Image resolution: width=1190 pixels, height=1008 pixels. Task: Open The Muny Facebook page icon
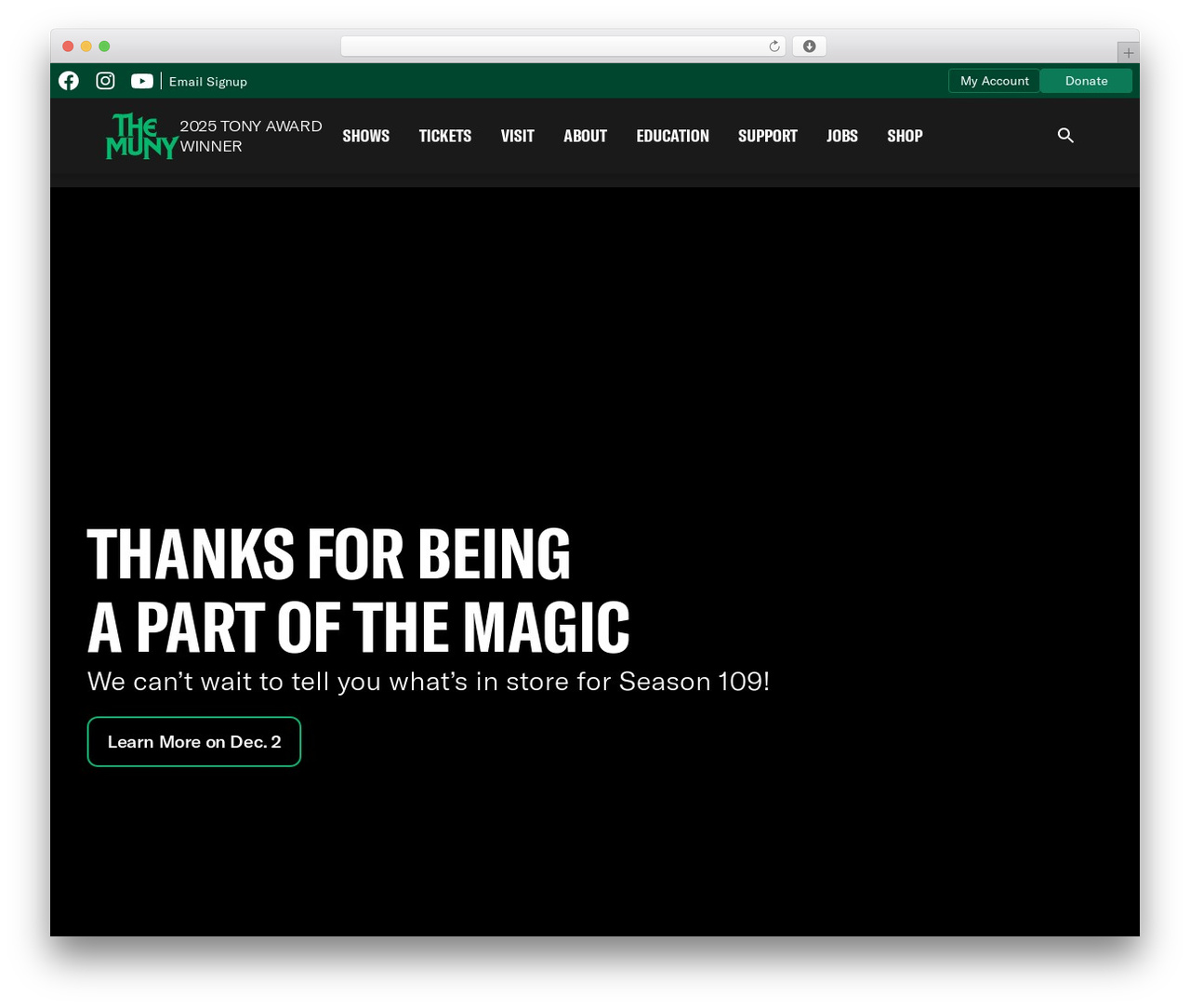click(69, 81)
